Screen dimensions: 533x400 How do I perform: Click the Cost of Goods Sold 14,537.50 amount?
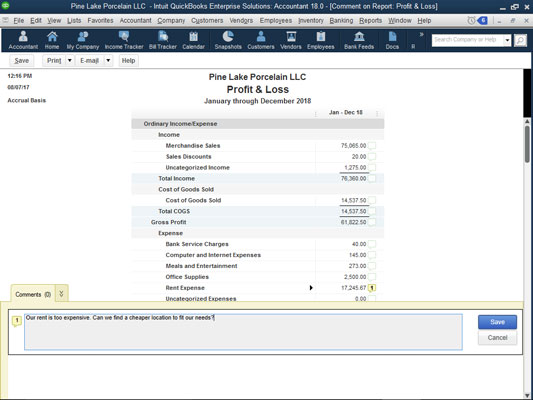(x=354, y=201)
